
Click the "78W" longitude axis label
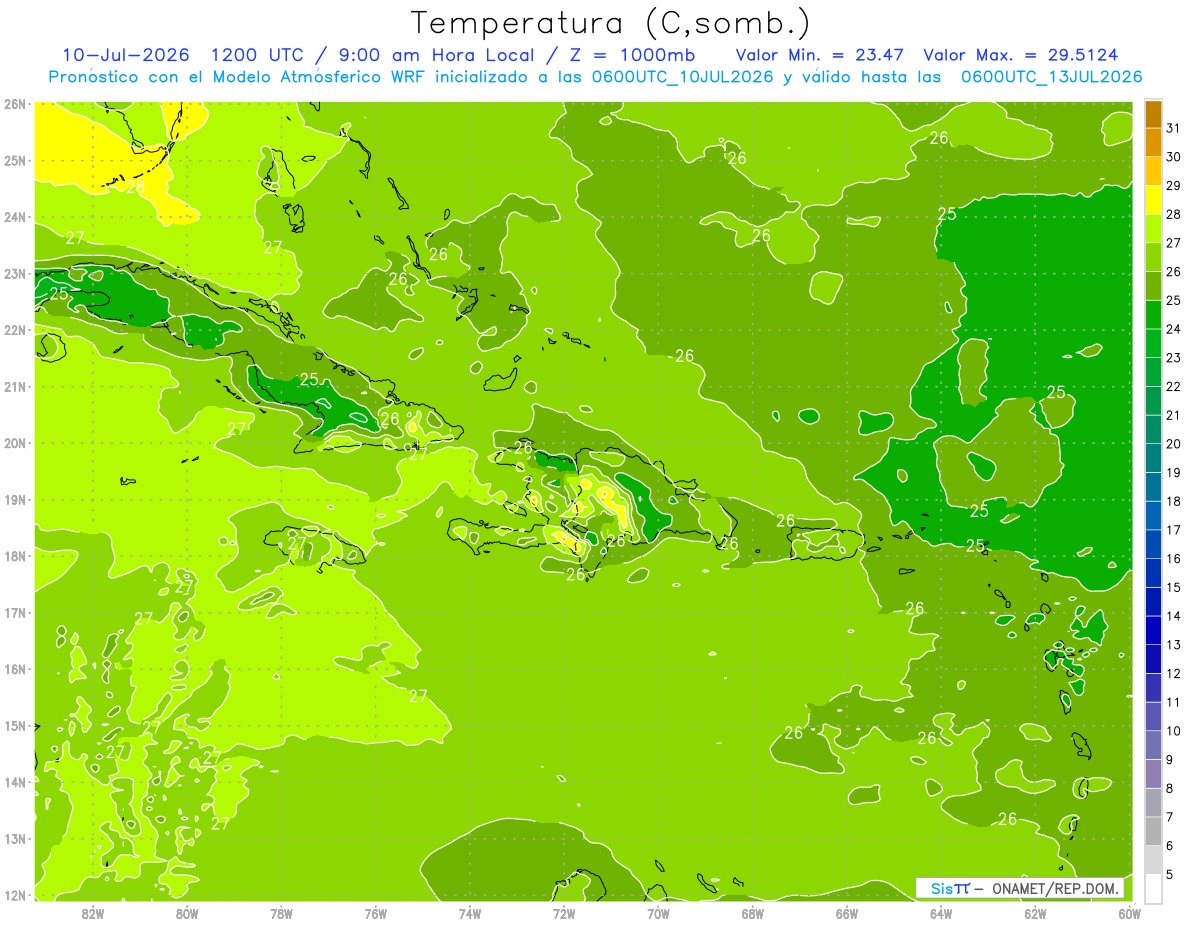282,913
